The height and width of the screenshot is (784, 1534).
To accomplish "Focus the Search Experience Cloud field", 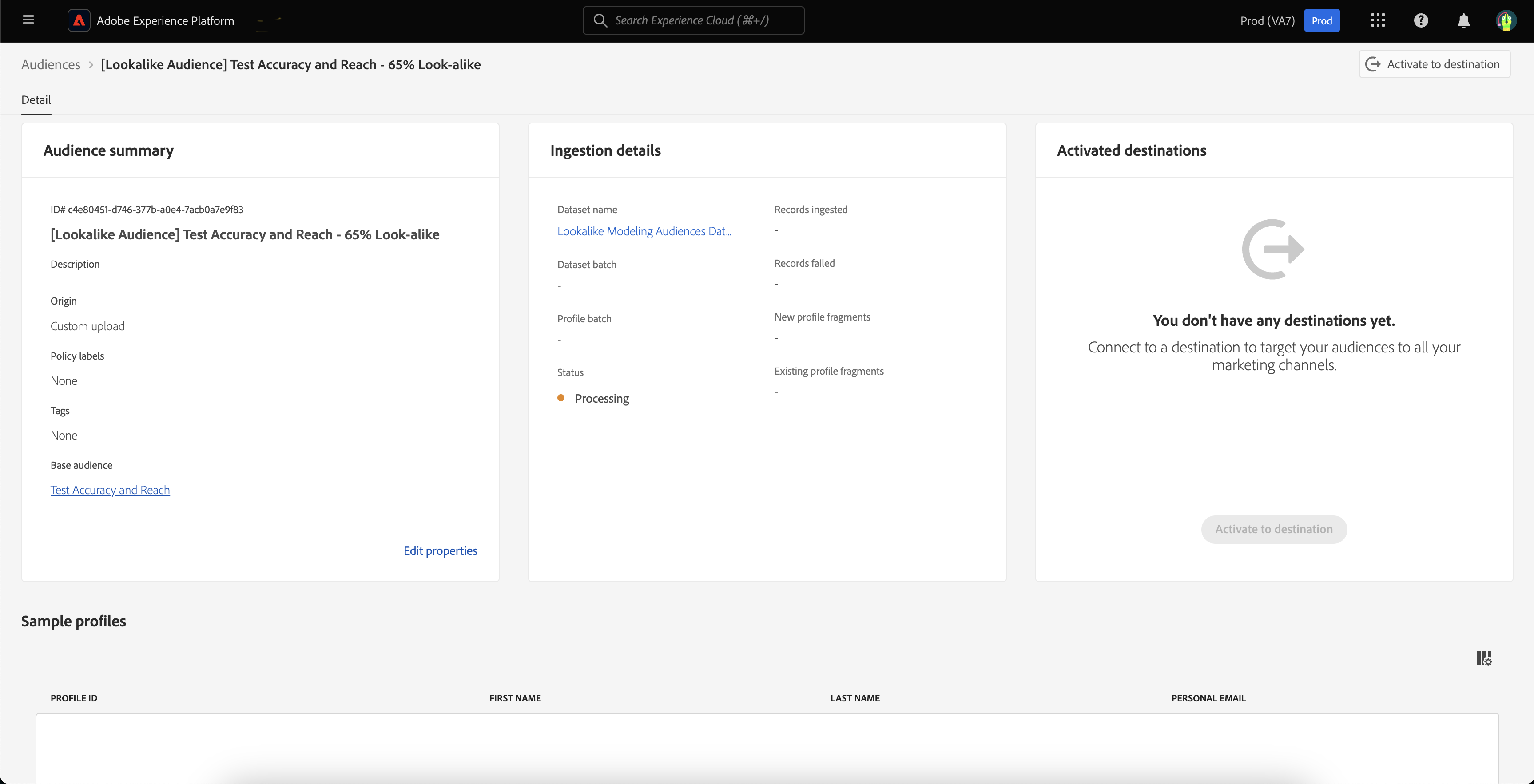I will coord(703,20).
